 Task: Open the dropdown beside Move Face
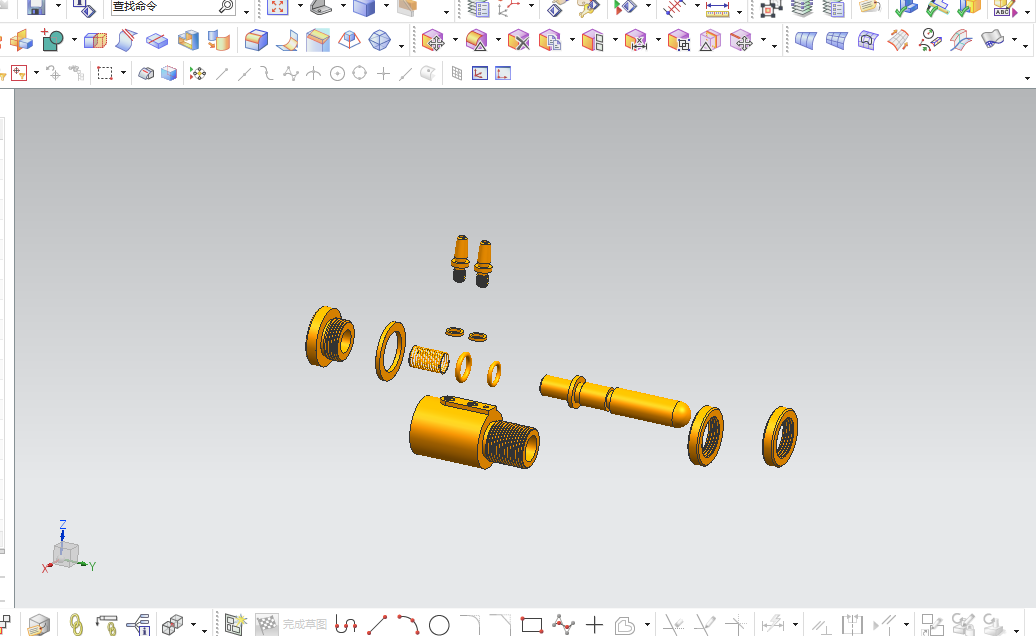point(455,40)
